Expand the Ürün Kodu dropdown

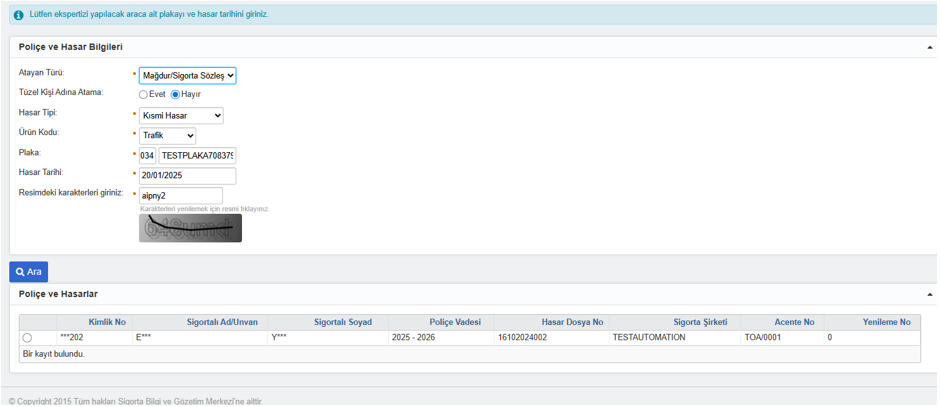pos(167,136)
